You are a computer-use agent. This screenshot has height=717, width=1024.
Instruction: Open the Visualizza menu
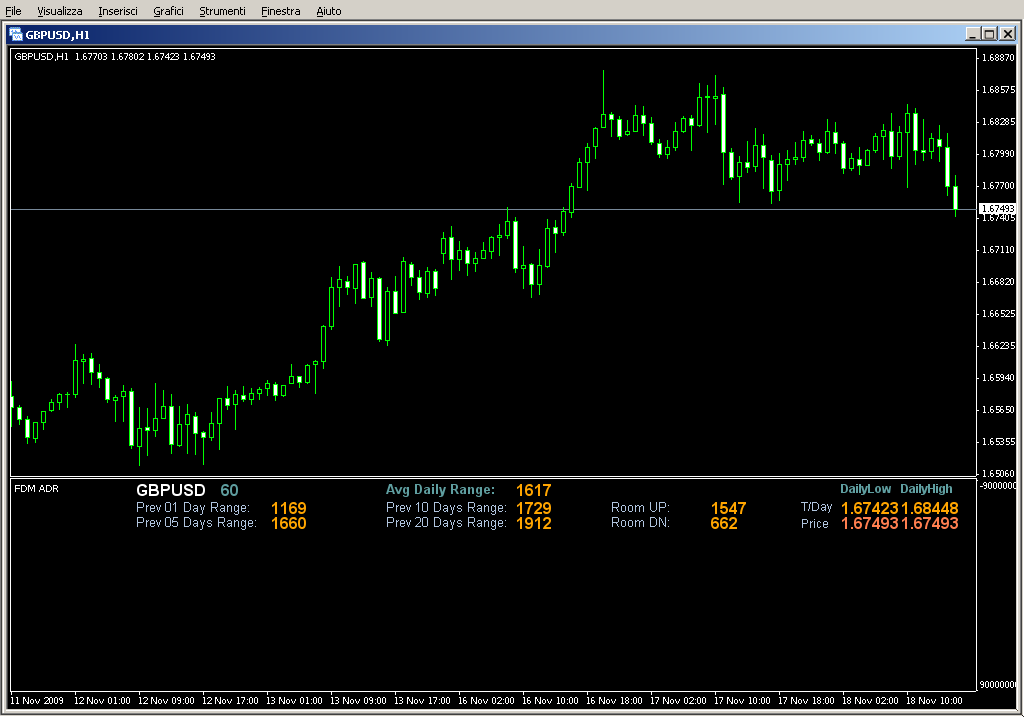tap(60, 11)
